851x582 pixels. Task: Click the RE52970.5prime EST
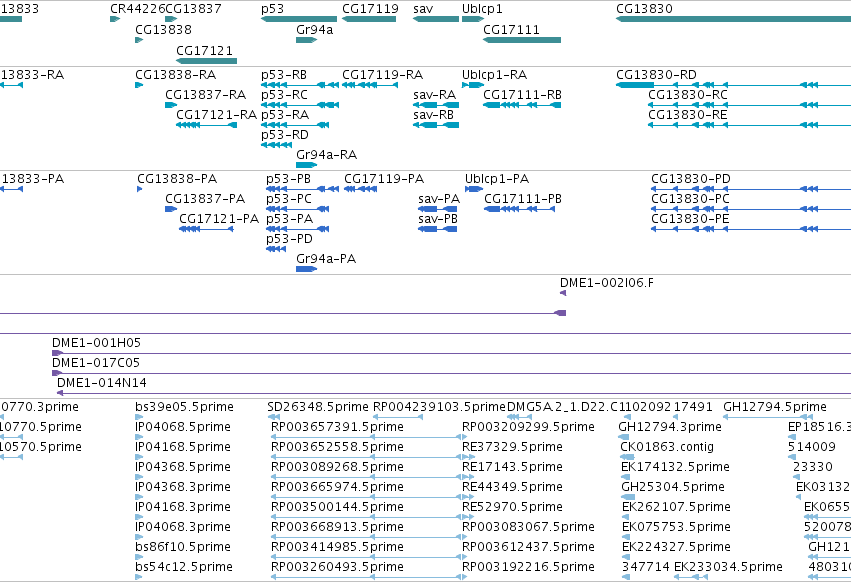tap(466, 517)
